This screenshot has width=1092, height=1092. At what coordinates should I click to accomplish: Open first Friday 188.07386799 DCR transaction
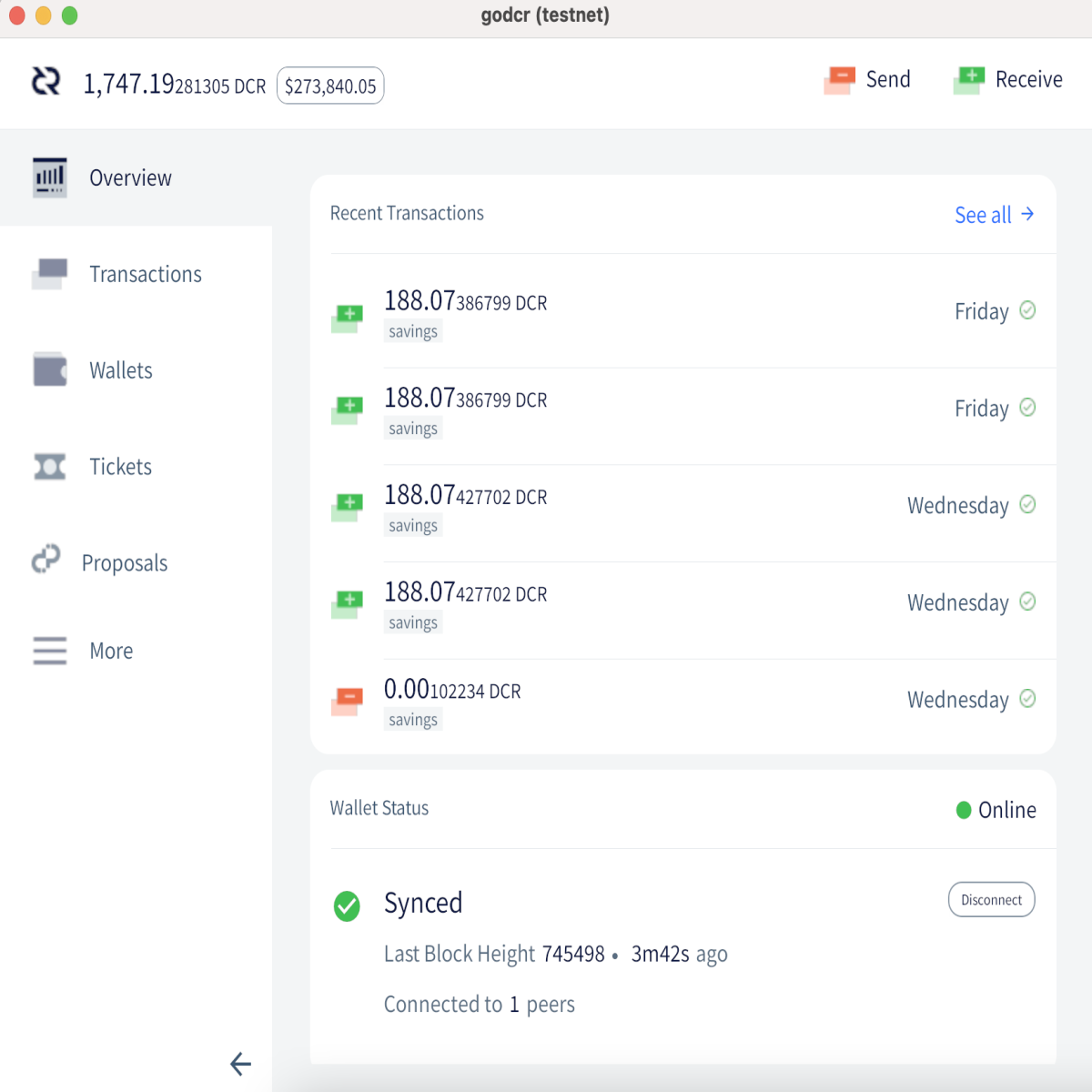[x=682, y=310]
